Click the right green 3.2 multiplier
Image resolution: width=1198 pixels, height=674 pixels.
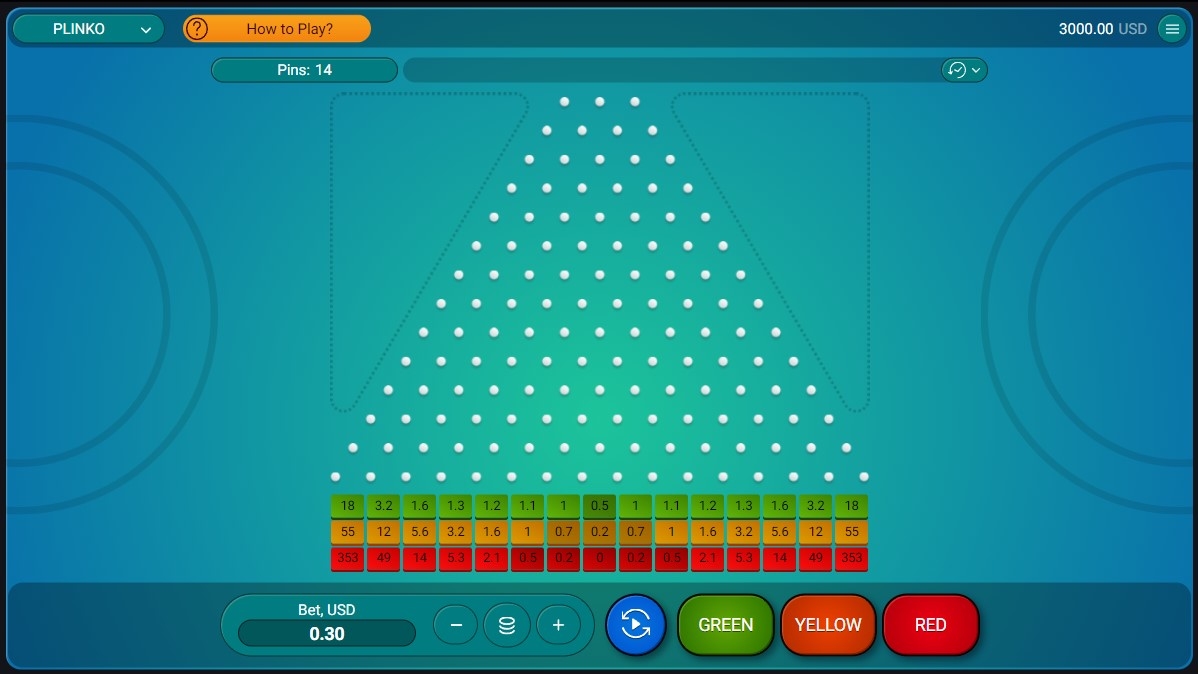(816, 506)
